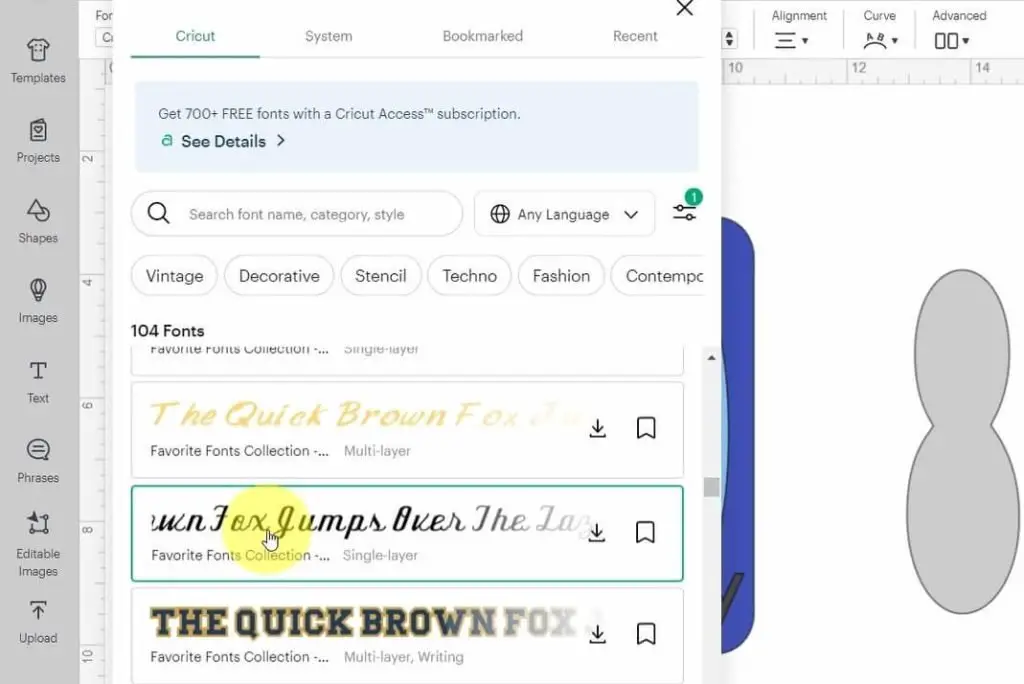The image size is (1024, 684).
Task: Select the gold script font card
Action: [x=407, y=430]
